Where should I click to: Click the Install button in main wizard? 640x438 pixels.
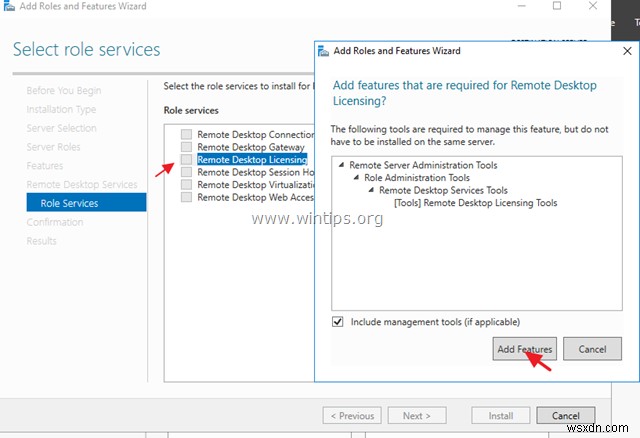(501, 416)
